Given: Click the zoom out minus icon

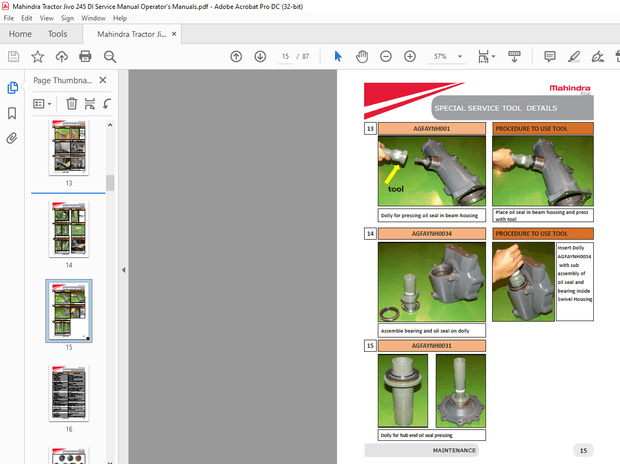Looking at the screenshot, I should pyautogui.click(x=386, y=57).
